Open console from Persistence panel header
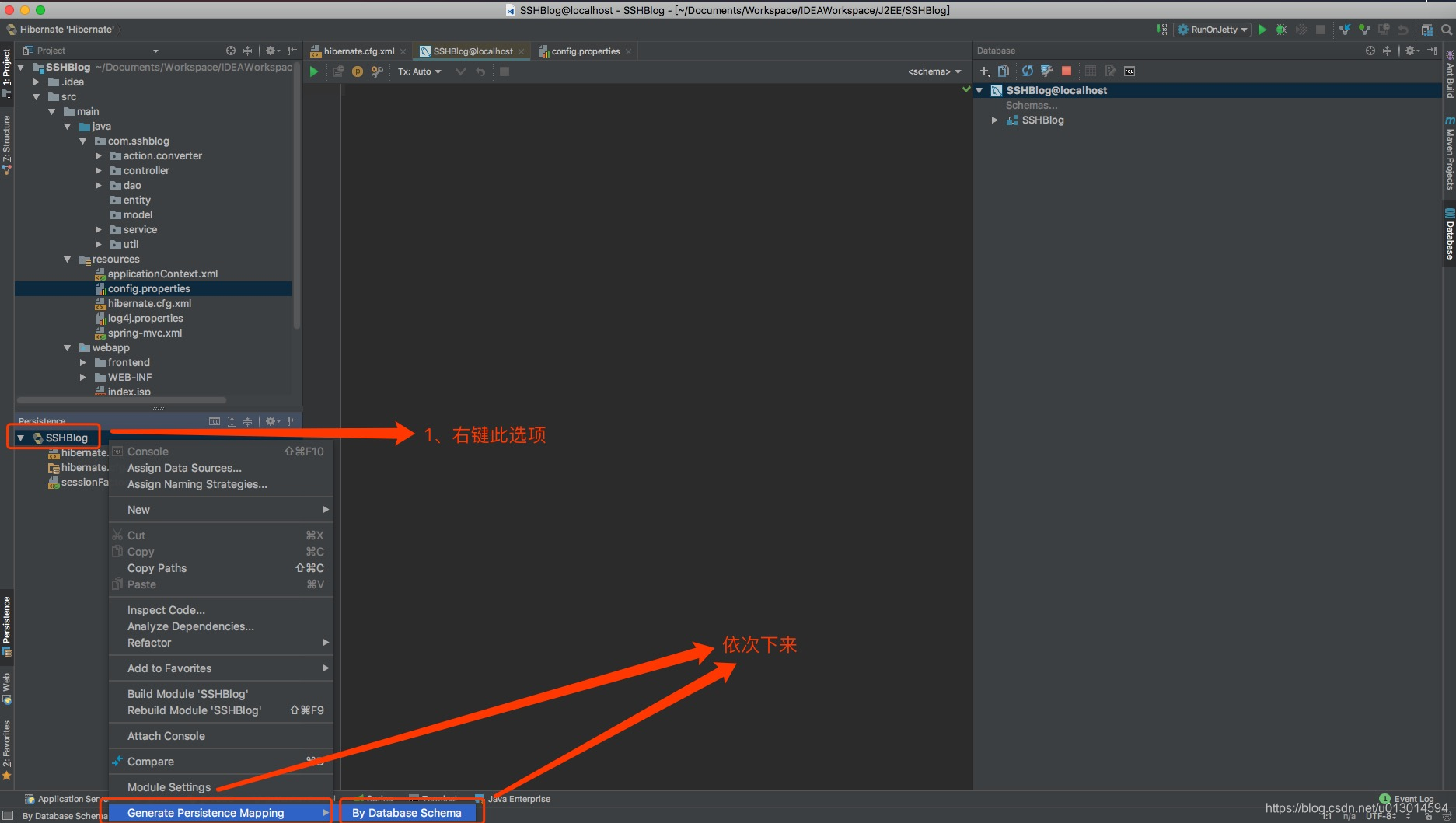Image resolution: width=1456 pixels, height=823 pixels. (215, 421)
